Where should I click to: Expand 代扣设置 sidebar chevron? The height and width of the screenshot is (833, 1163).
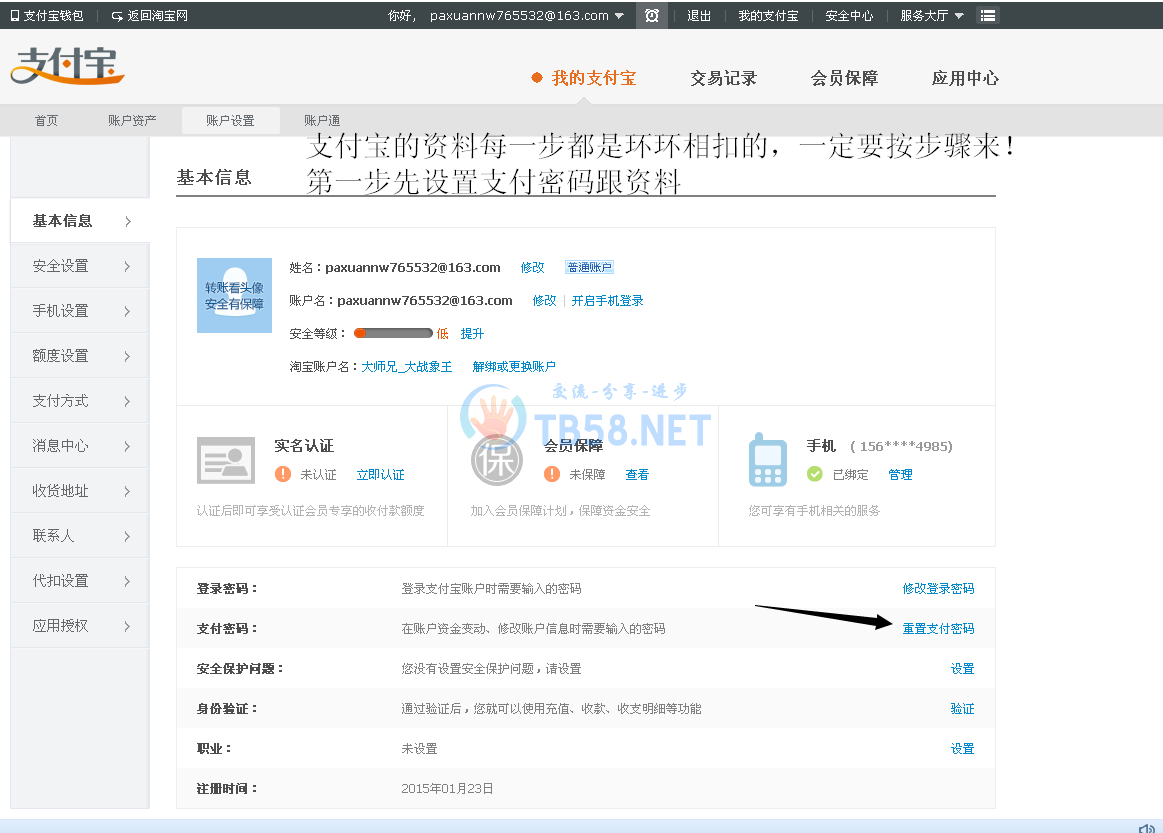point(128,582)
